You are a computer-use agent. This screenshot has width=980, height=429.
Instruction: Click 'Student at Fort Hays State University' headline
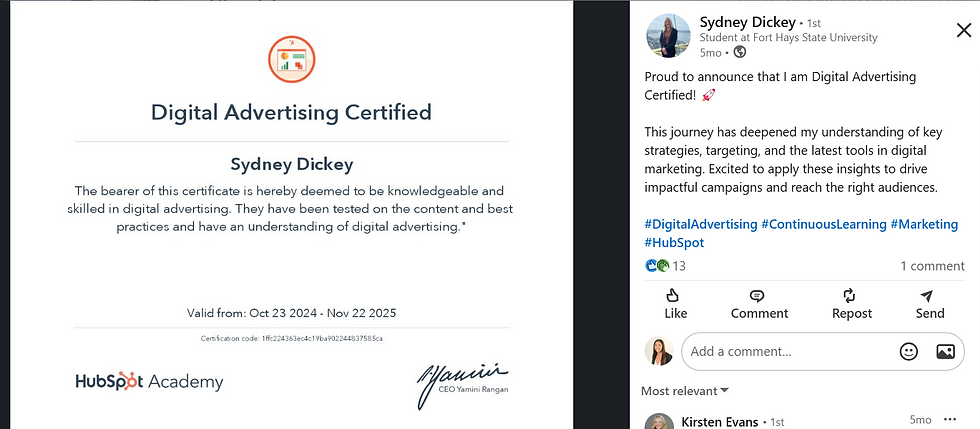pyautogui.click(x=788, y=38)
